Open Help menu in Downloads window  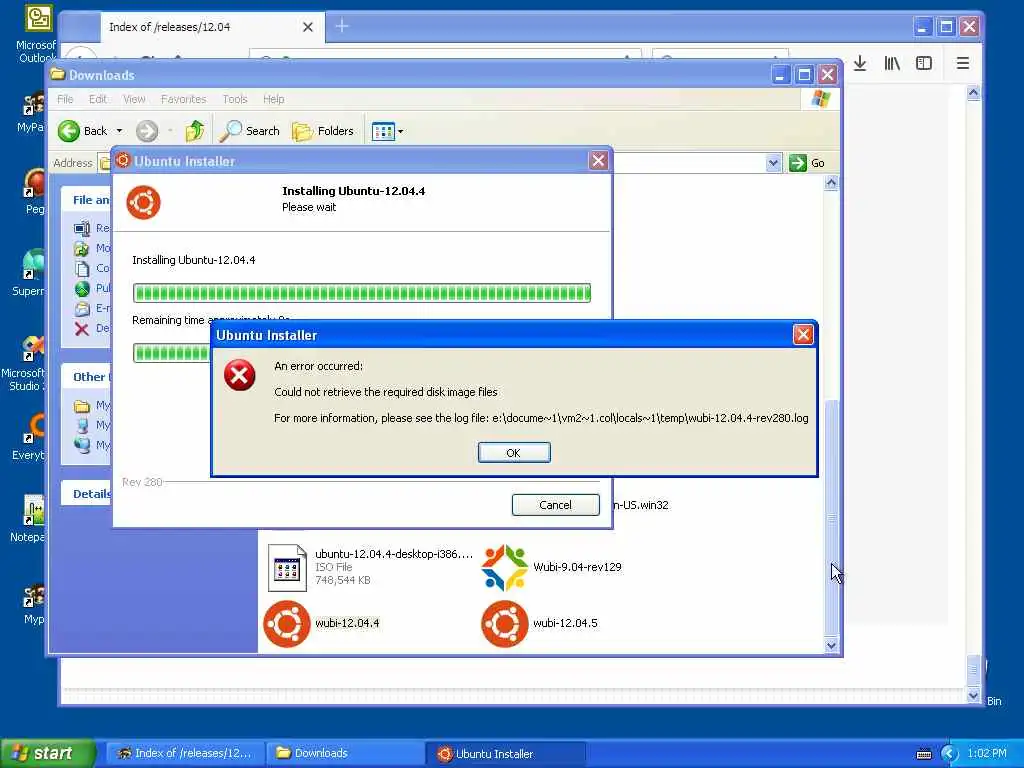point(274,99)
